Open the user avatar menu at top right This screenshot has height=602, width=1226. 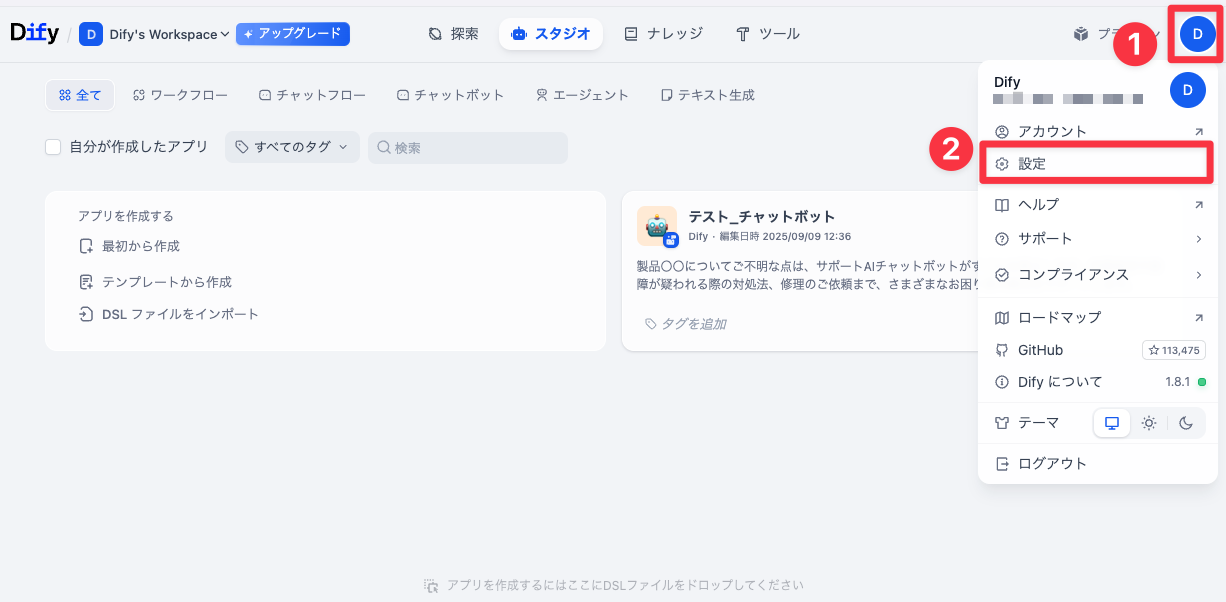pyautogui.click(x=1197, y=34)
